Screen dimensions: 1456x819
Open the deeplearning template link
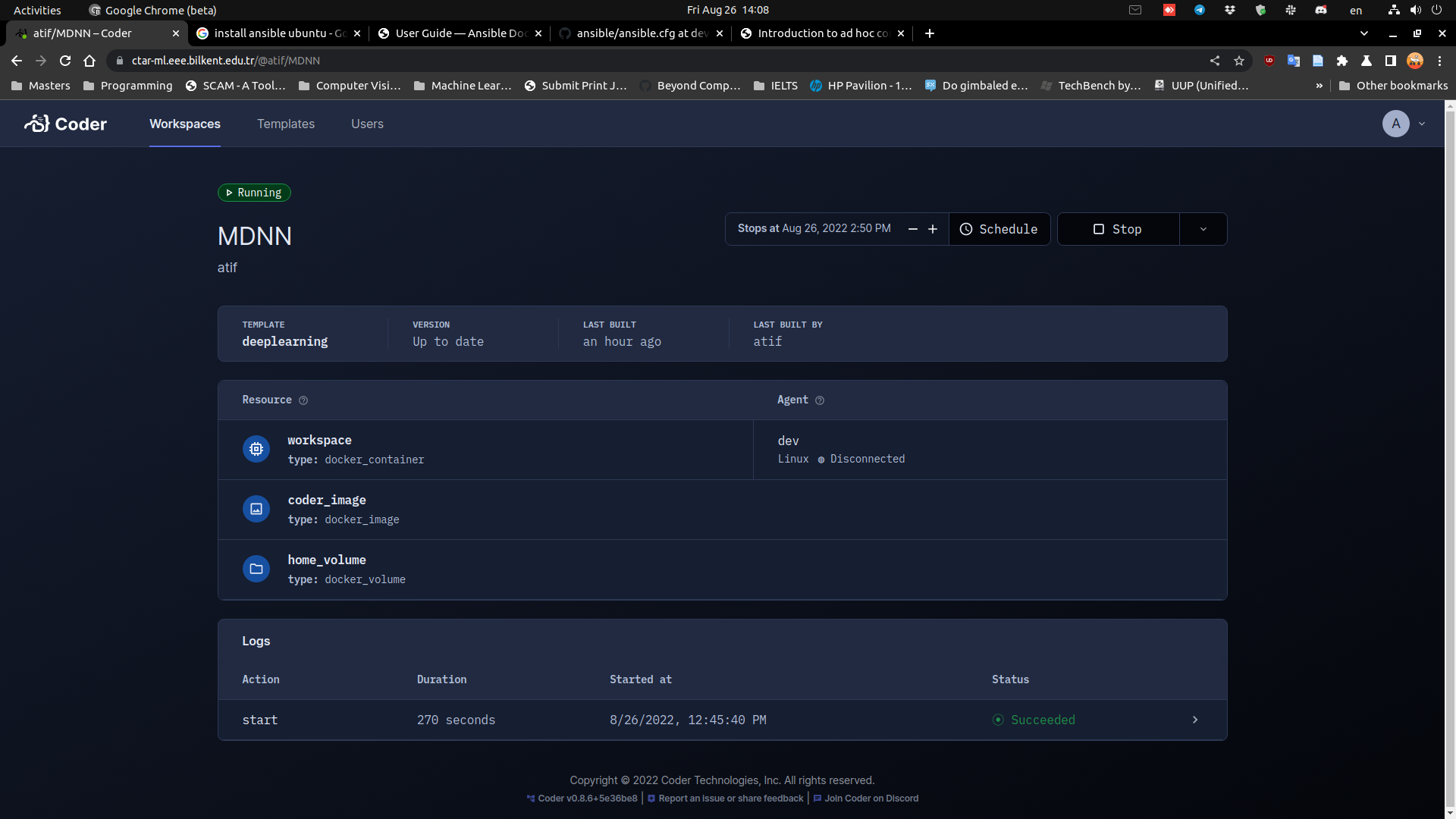tap(285, 341)
